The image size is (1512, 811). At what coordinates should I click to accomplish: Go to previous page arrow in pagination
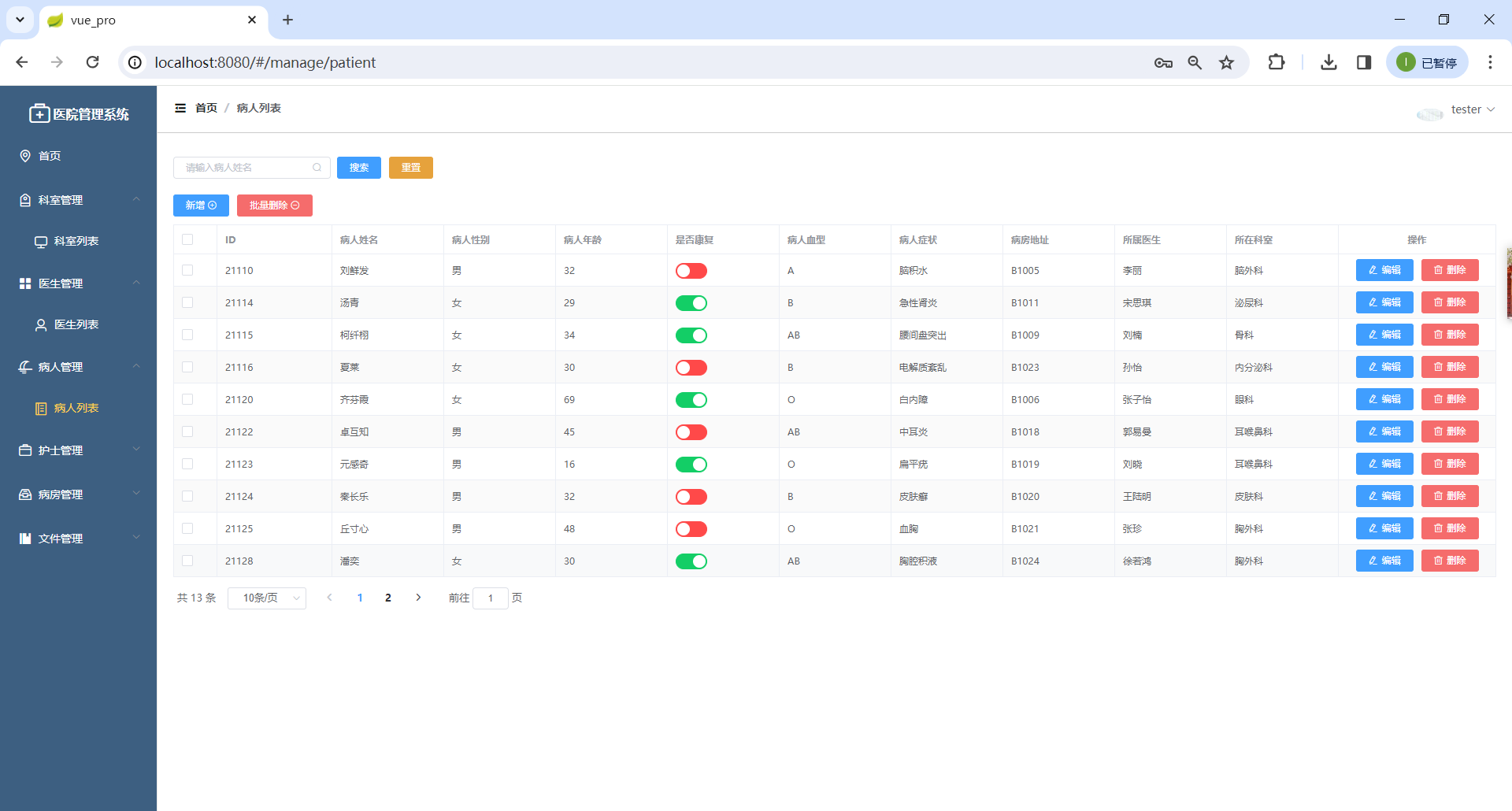coord(329,598)
